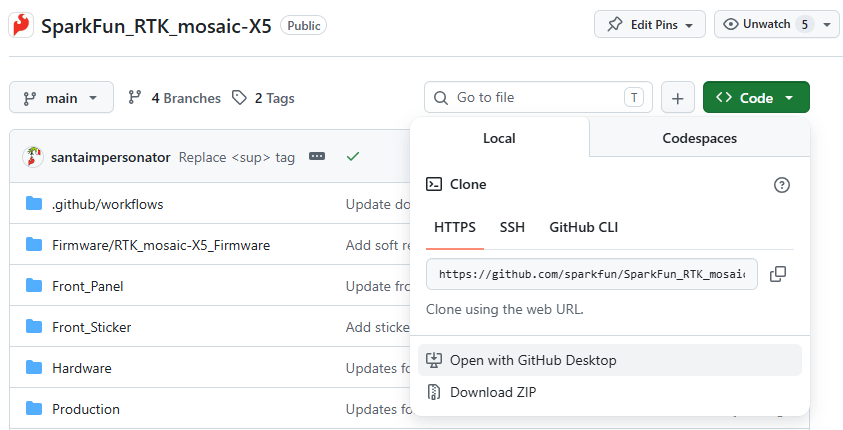Open the Hardware folder

(82, 368)
